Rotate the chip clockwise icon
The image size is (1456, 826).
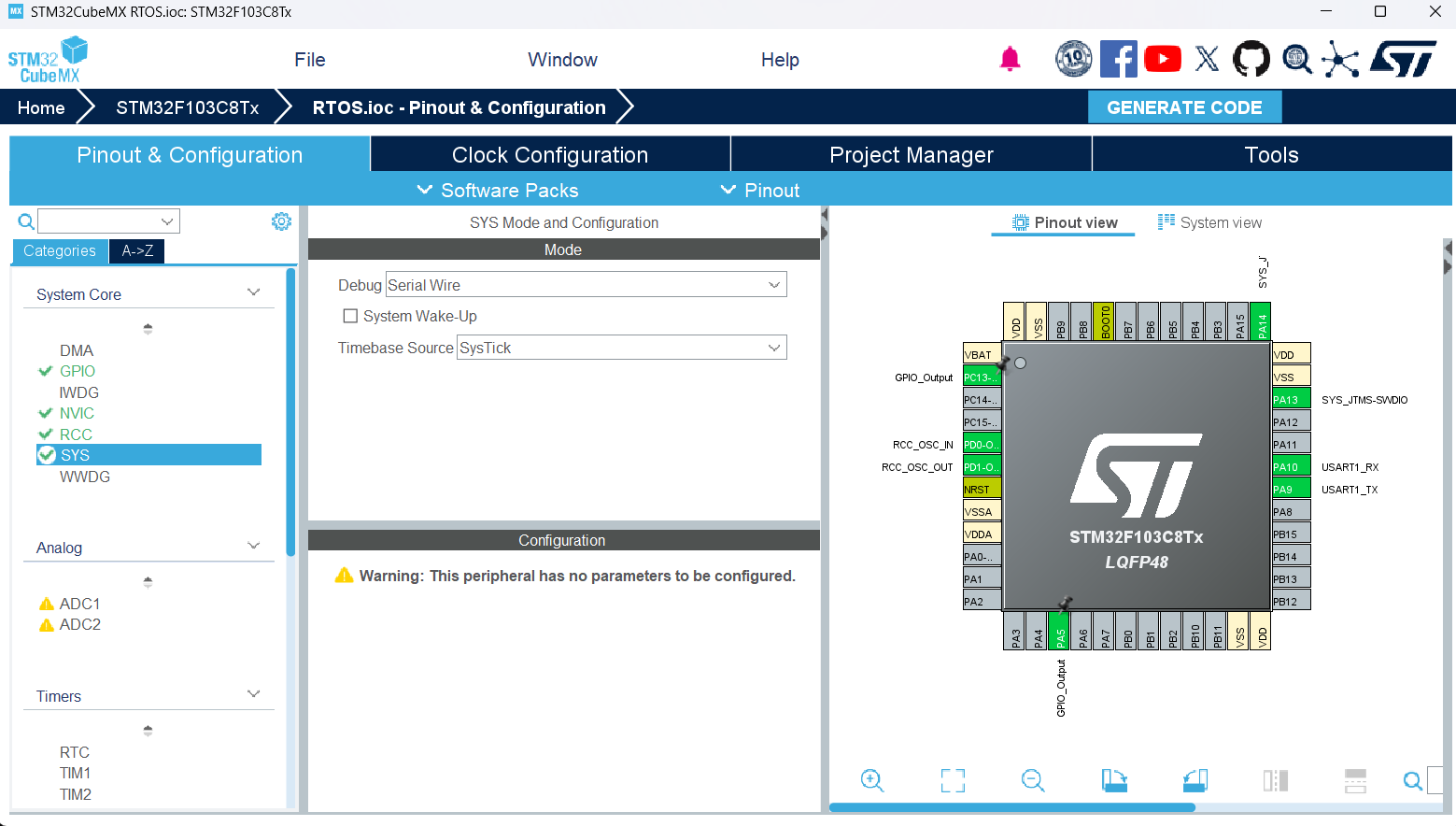pyautogui.click(x=1114, y=780)
